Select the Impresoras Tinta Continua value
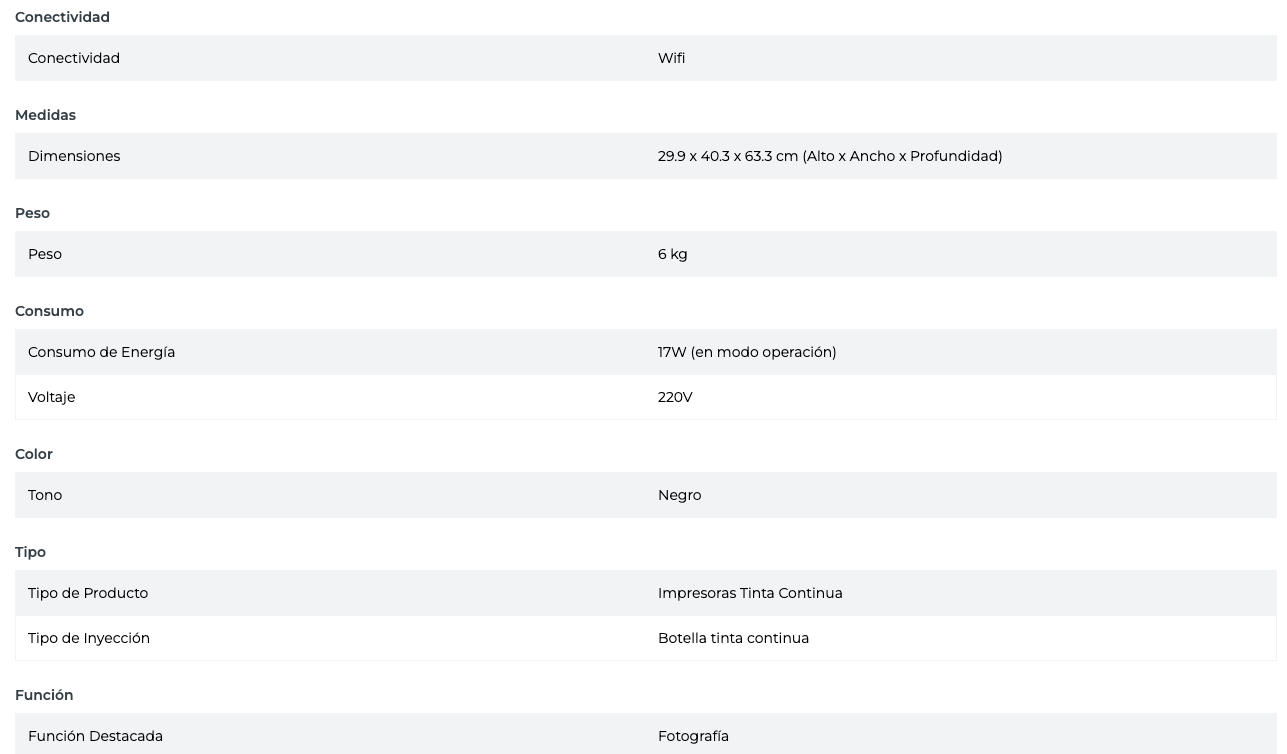 (750, 593)
